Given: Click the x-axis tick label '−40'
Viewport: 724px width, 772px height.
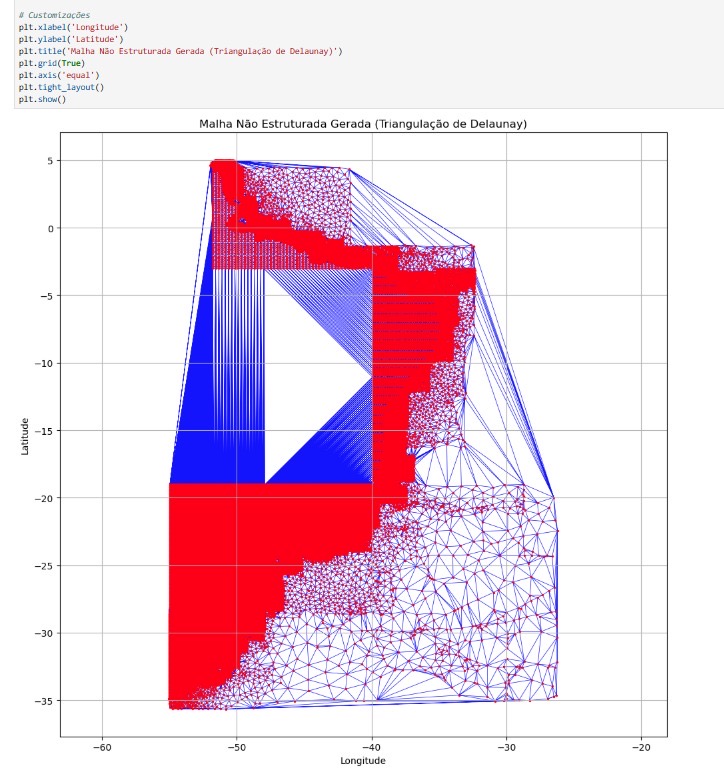Looking at the screenshot, I should click(372, 747).
